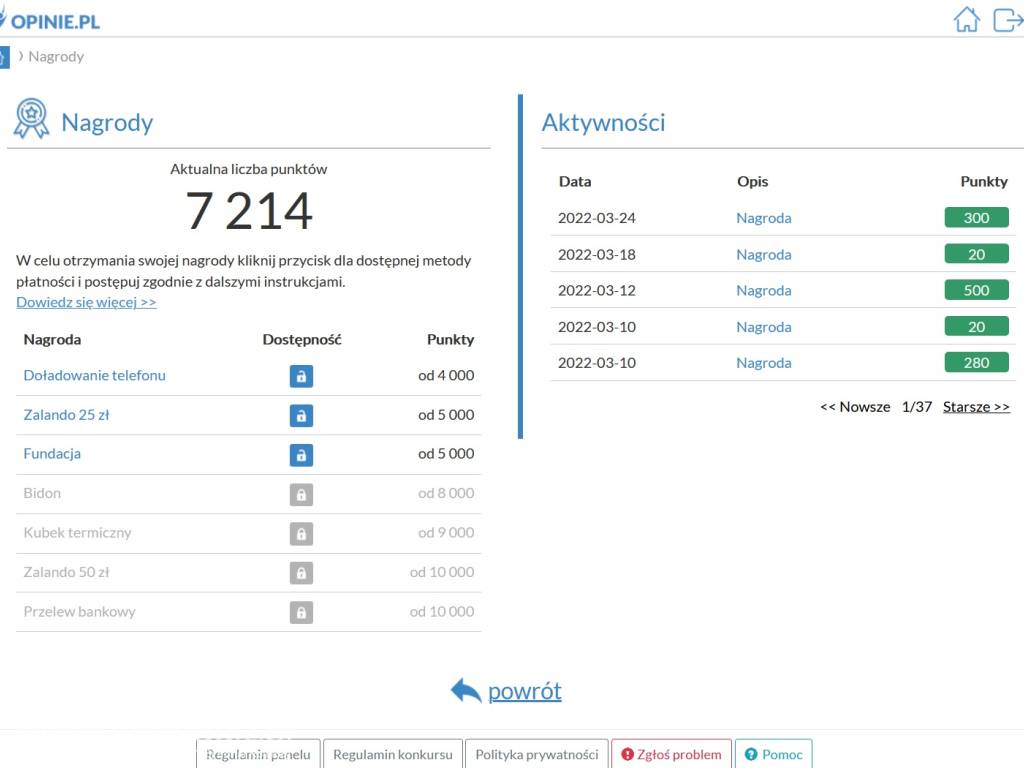The height and width of the screenshot is (768, 1024).
Task: Click locked padlock for Zalando 50 zł
Action: [x=301, y=573]
